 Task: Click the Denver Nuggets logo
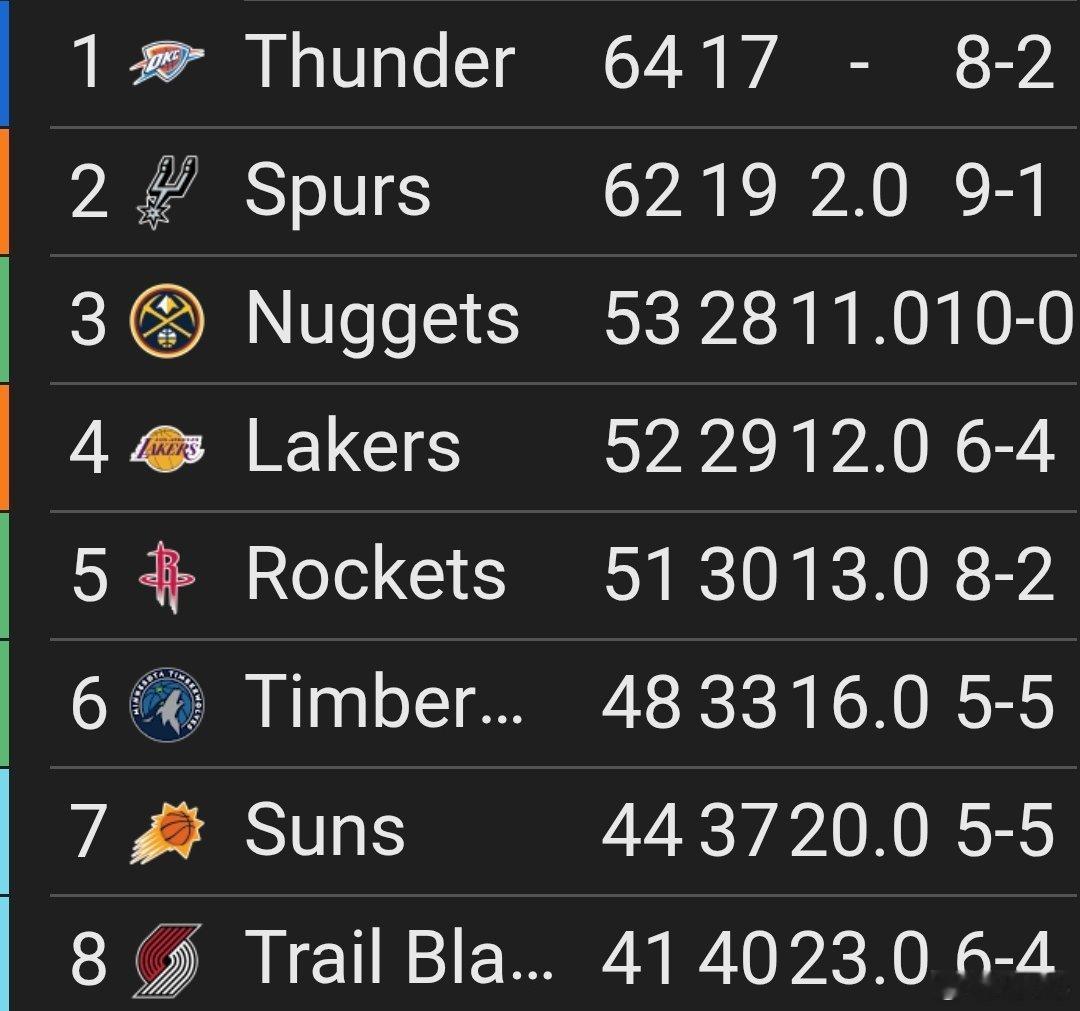pos(167,319)
